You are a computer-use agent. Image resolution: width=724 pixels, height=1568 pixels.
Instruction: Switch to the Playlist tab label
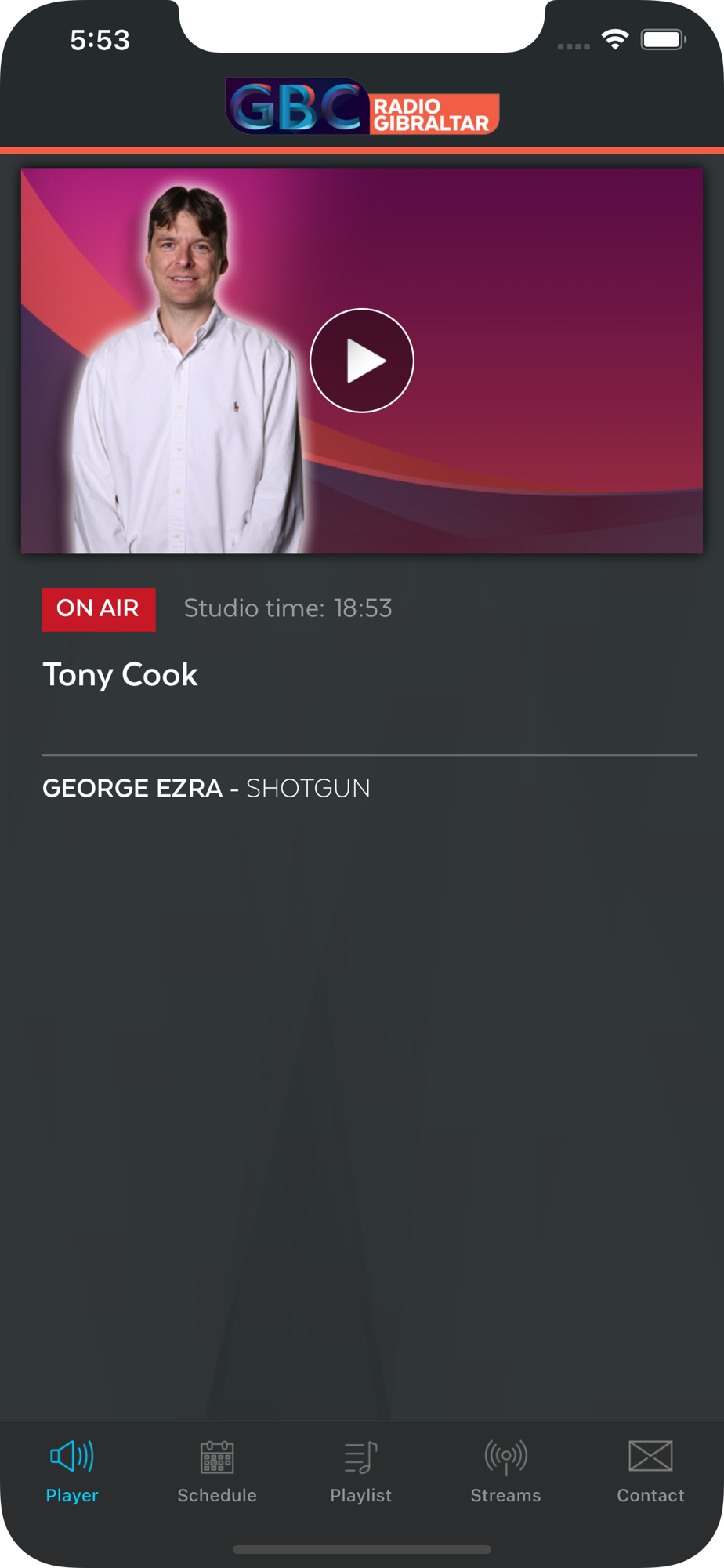(x=361, y=1495)
